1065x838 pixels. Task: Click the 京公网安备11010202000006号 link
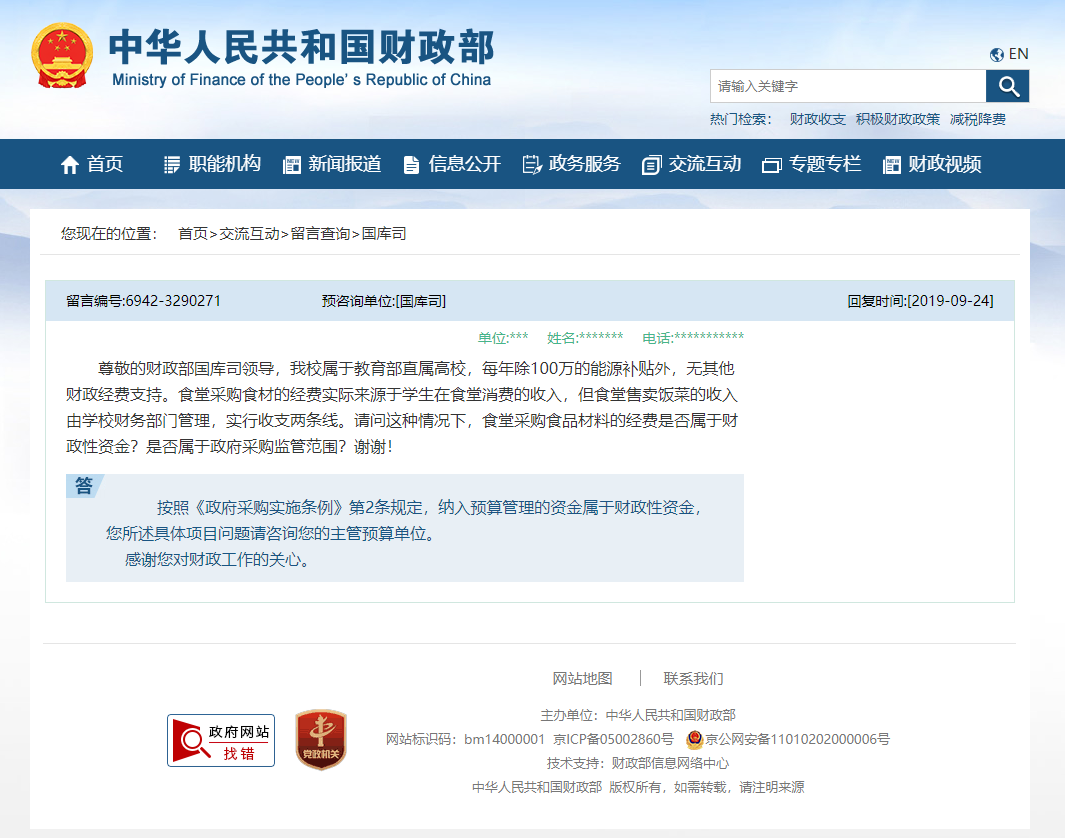(x=797, y=740)
